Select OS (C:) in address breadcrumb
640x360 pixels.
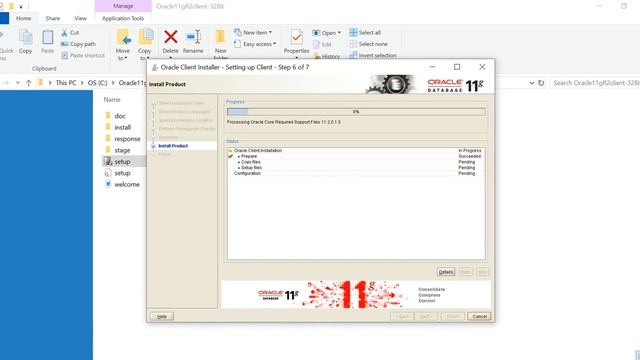(98, 83)
